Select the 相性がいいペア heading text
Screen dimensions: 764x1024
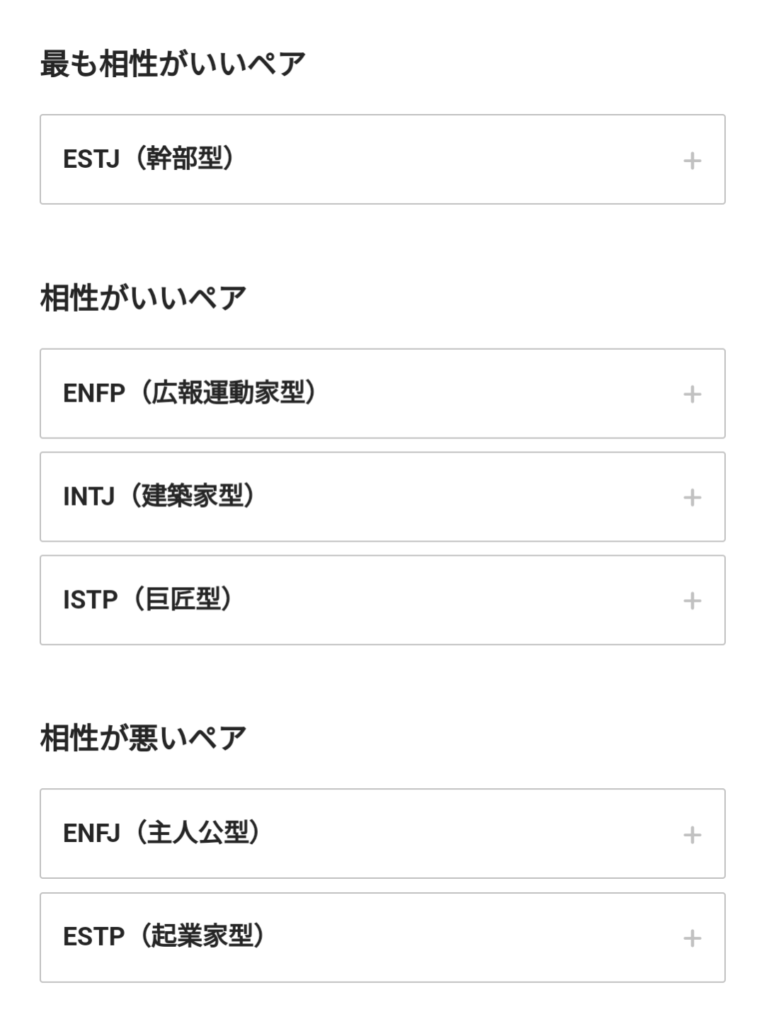pos(143,297)
